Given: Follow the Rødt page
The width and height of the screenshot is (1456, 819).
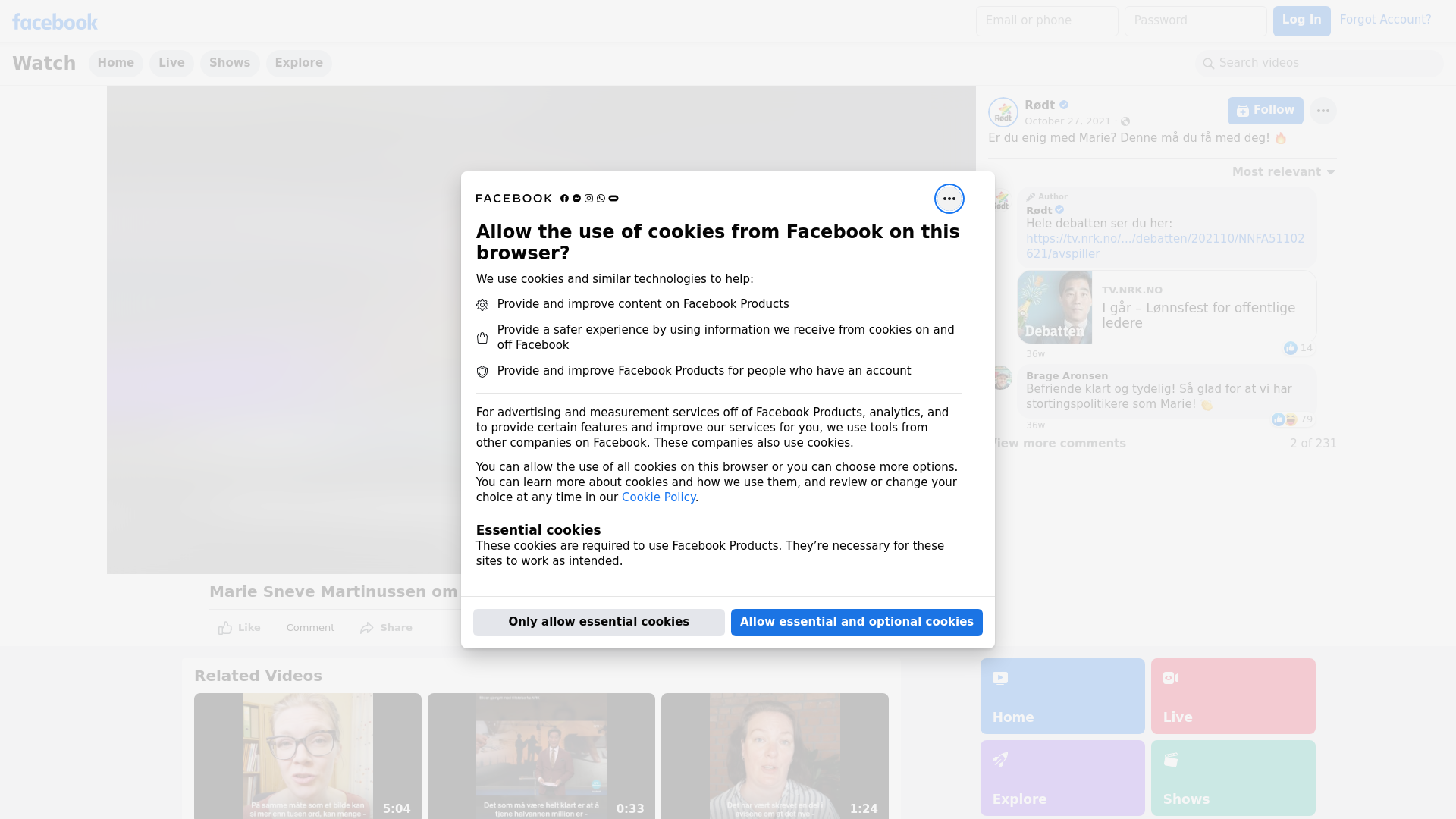Looking at the screenshot, I should (1265, 111).
